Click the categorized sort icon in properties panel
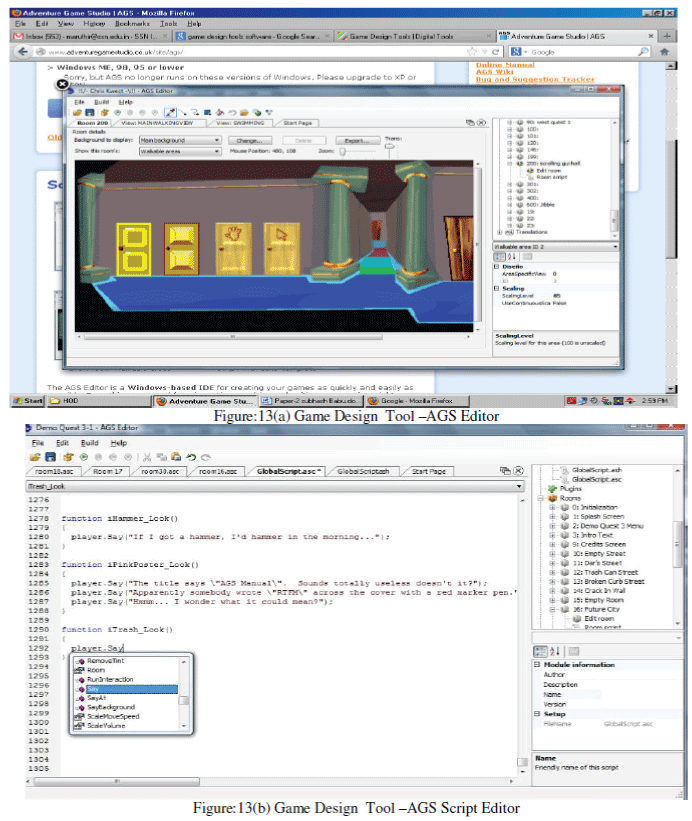This screenshot has height=821, width=692. 539,652
